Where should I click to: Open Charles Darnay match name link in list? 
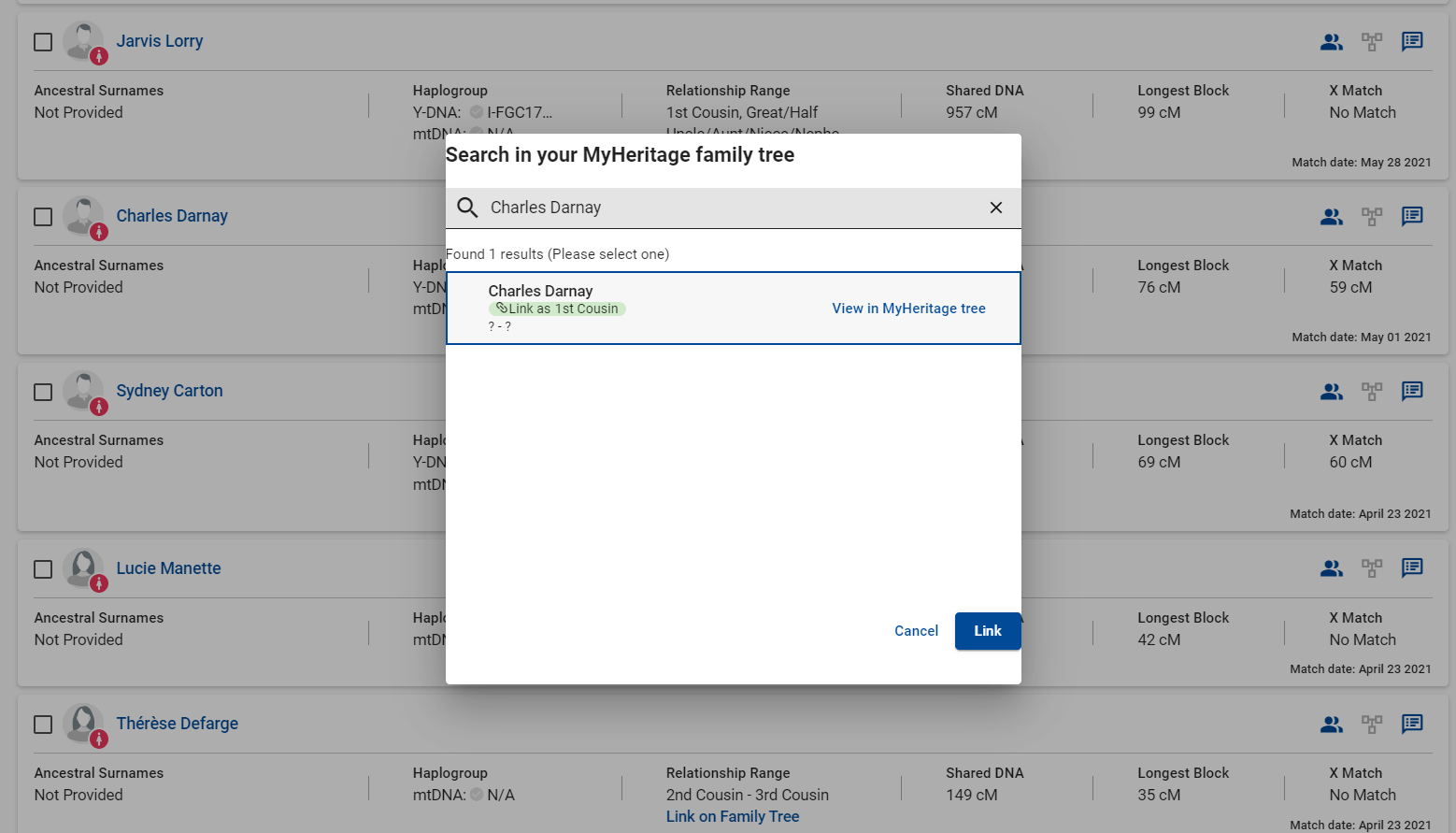pyautogui.click(x=172, y=216)
